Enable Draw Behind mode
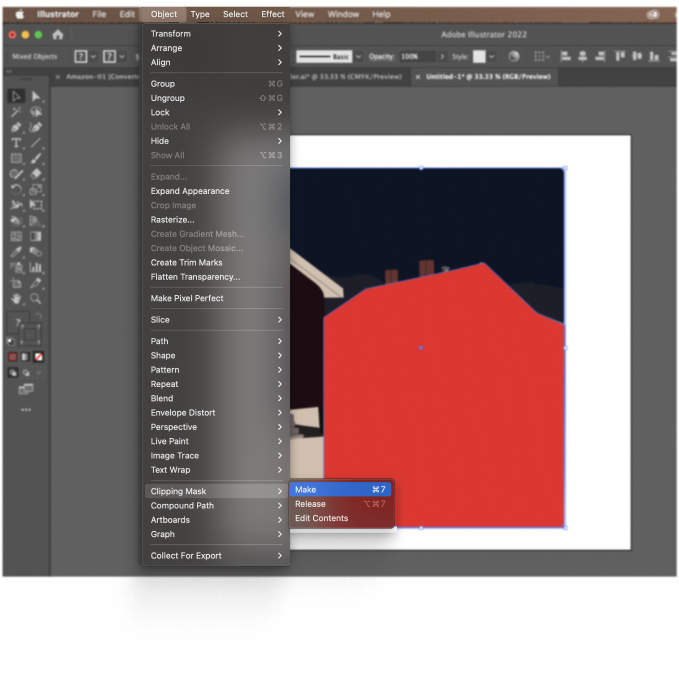The height and width of the screenshot is (674, 679). pos(26,373)
